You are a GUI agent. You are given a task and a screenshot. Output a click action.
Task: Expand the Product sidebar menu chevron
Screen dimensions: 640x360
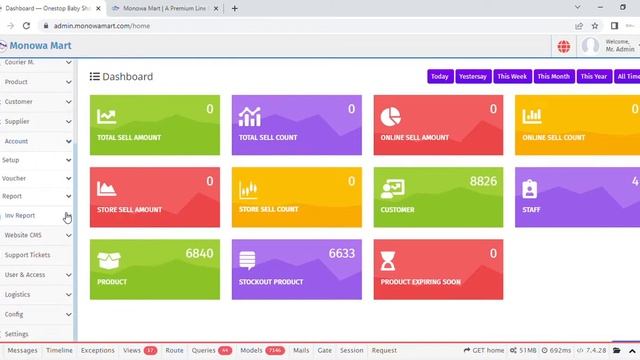coord(68,82)
